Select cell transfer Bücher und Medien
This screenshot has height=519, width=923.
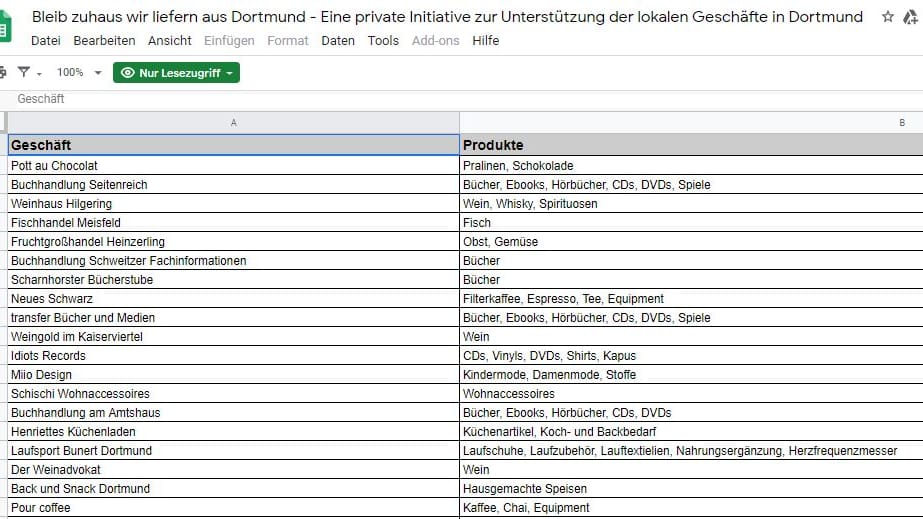coord(234,318)
